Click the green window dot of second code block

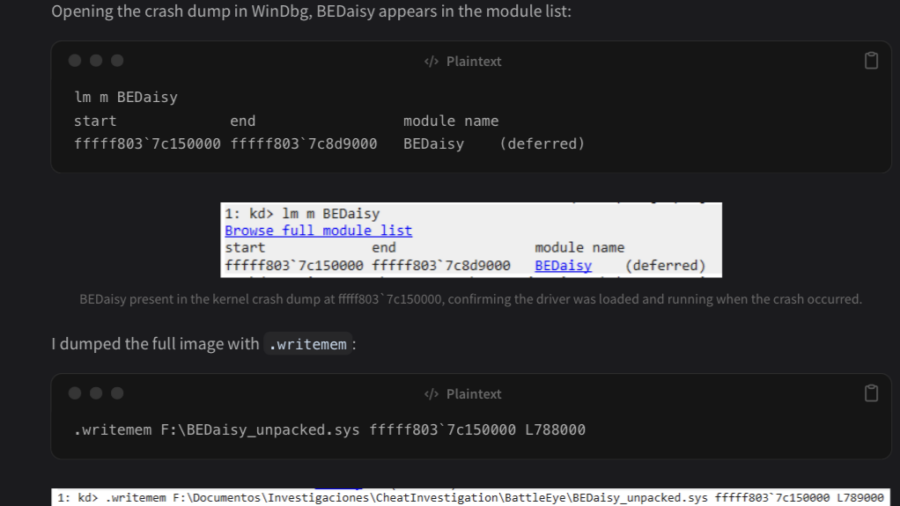point(117,394)
